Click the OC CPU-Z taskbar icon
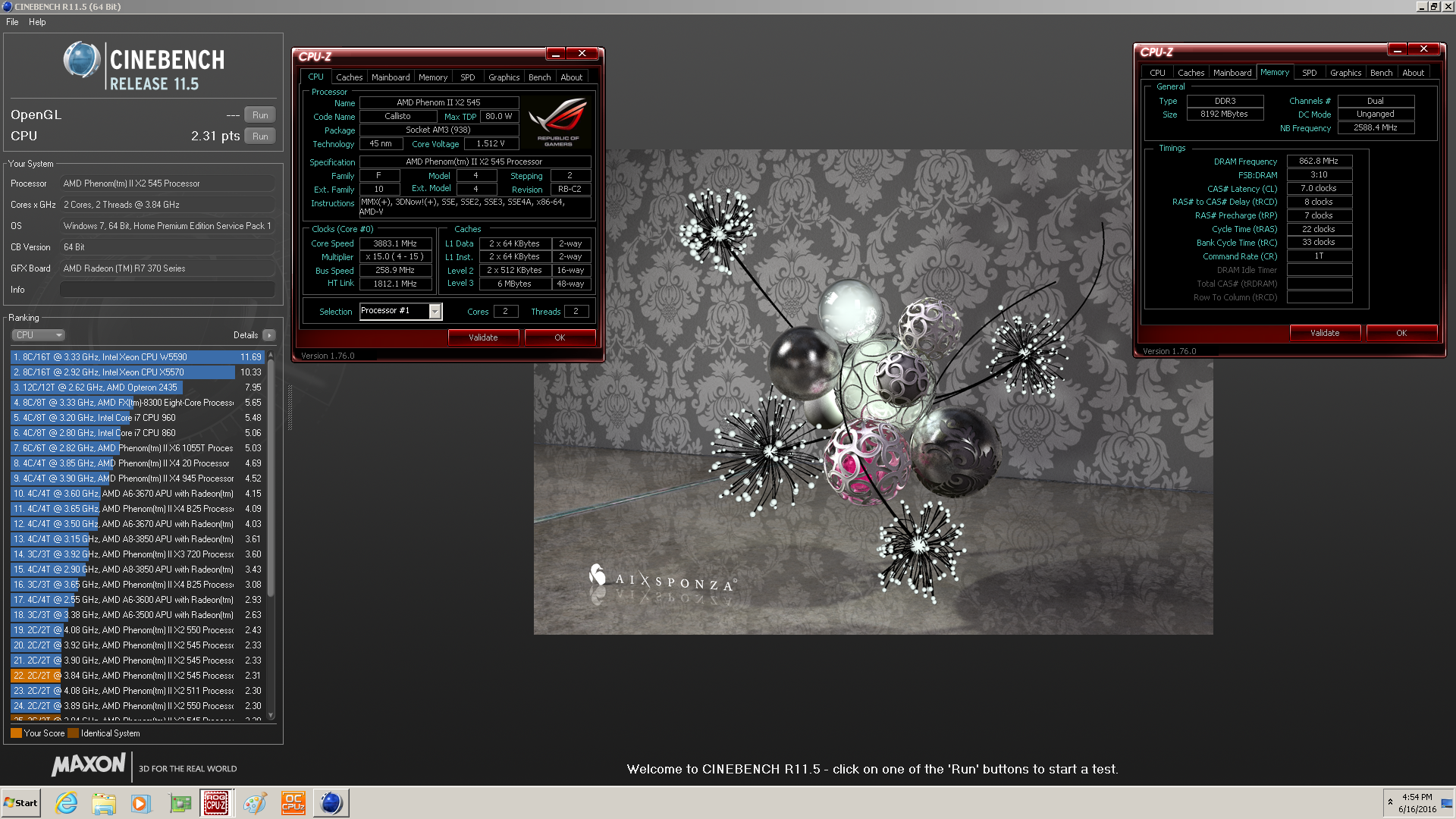The height and width of the screenshot is (819, 1456). click(293, 803)
